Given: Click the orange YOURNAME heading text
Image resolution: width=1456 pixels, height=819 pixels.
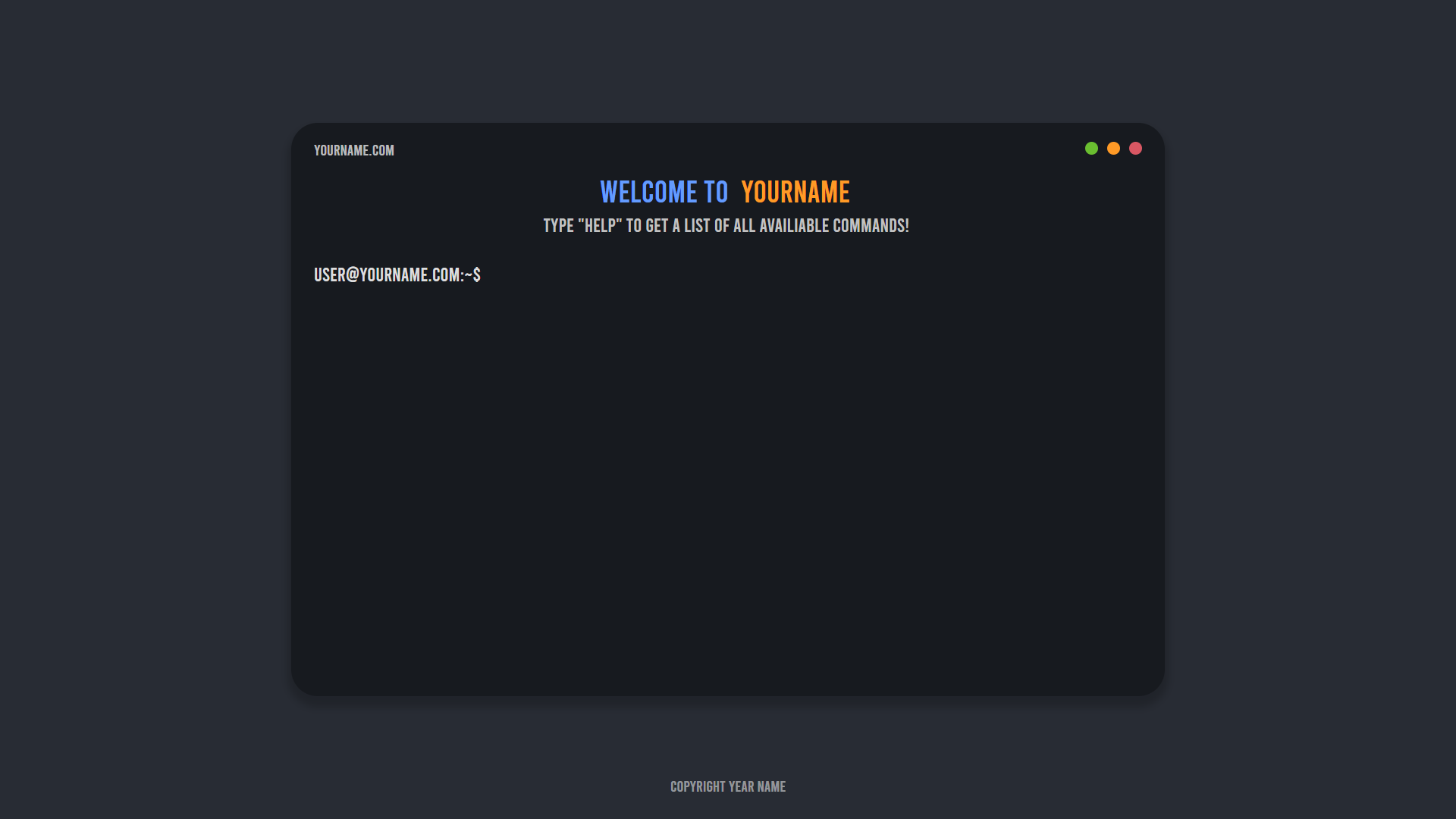Looking at the screenshot, I should click(x=795, y=193).
